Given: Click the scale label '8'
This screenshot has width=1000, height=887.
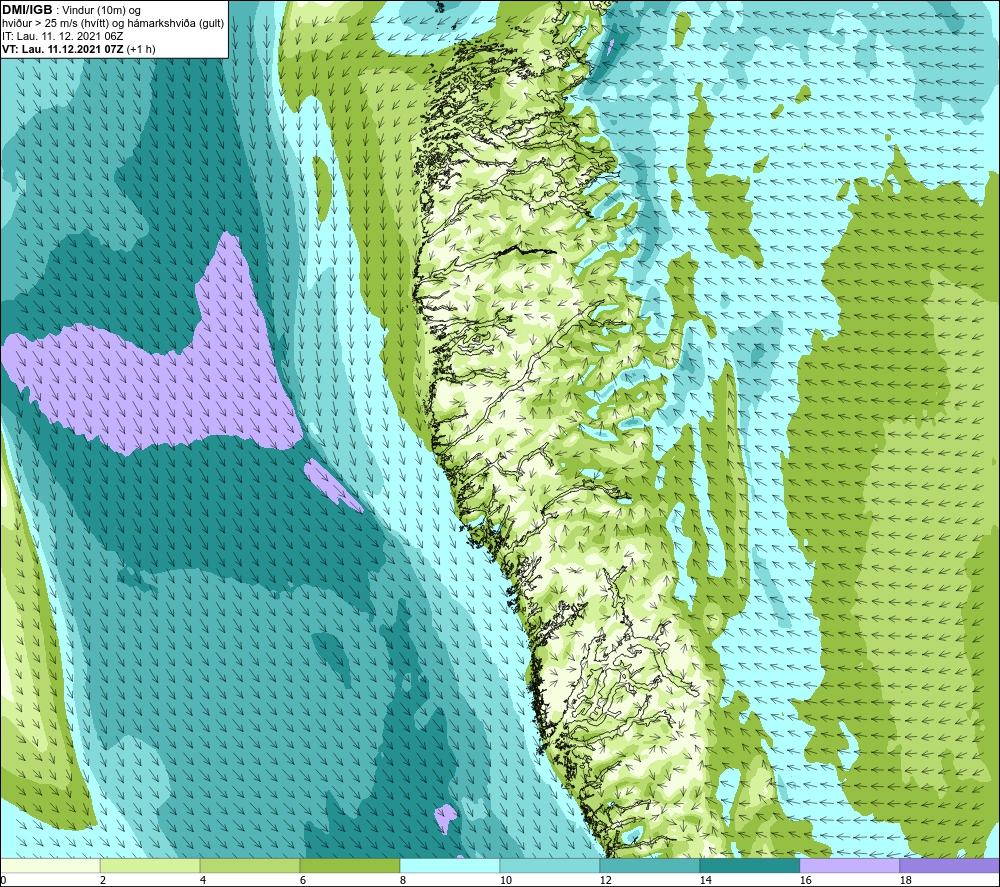Looking at the screenshot, I should (403, 880).
